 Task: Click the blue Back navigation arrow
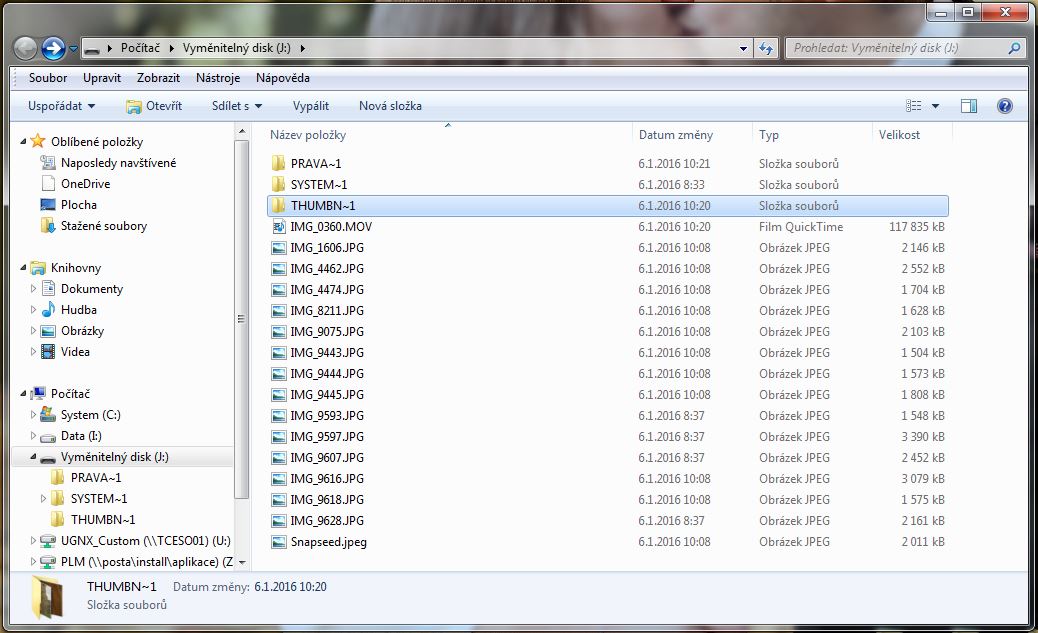[x=25, y=48]
